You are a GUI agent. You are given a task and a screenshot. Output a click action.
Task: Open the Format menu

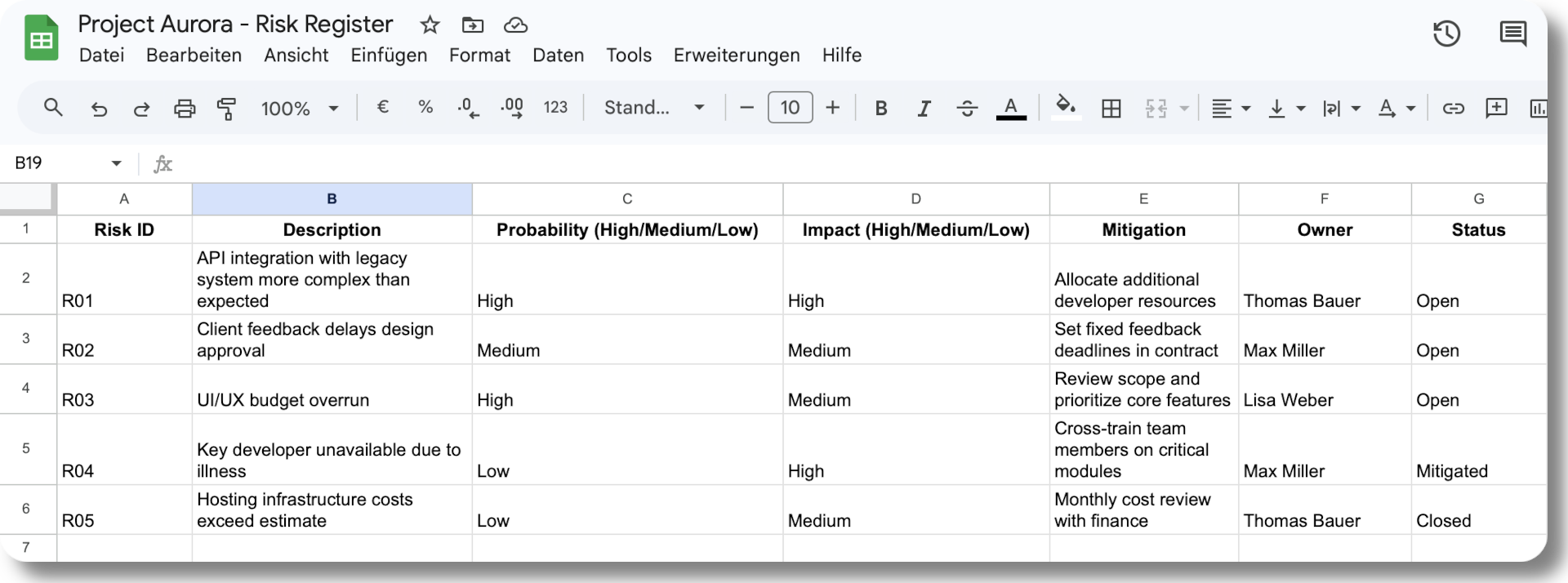tap(479, 55)
